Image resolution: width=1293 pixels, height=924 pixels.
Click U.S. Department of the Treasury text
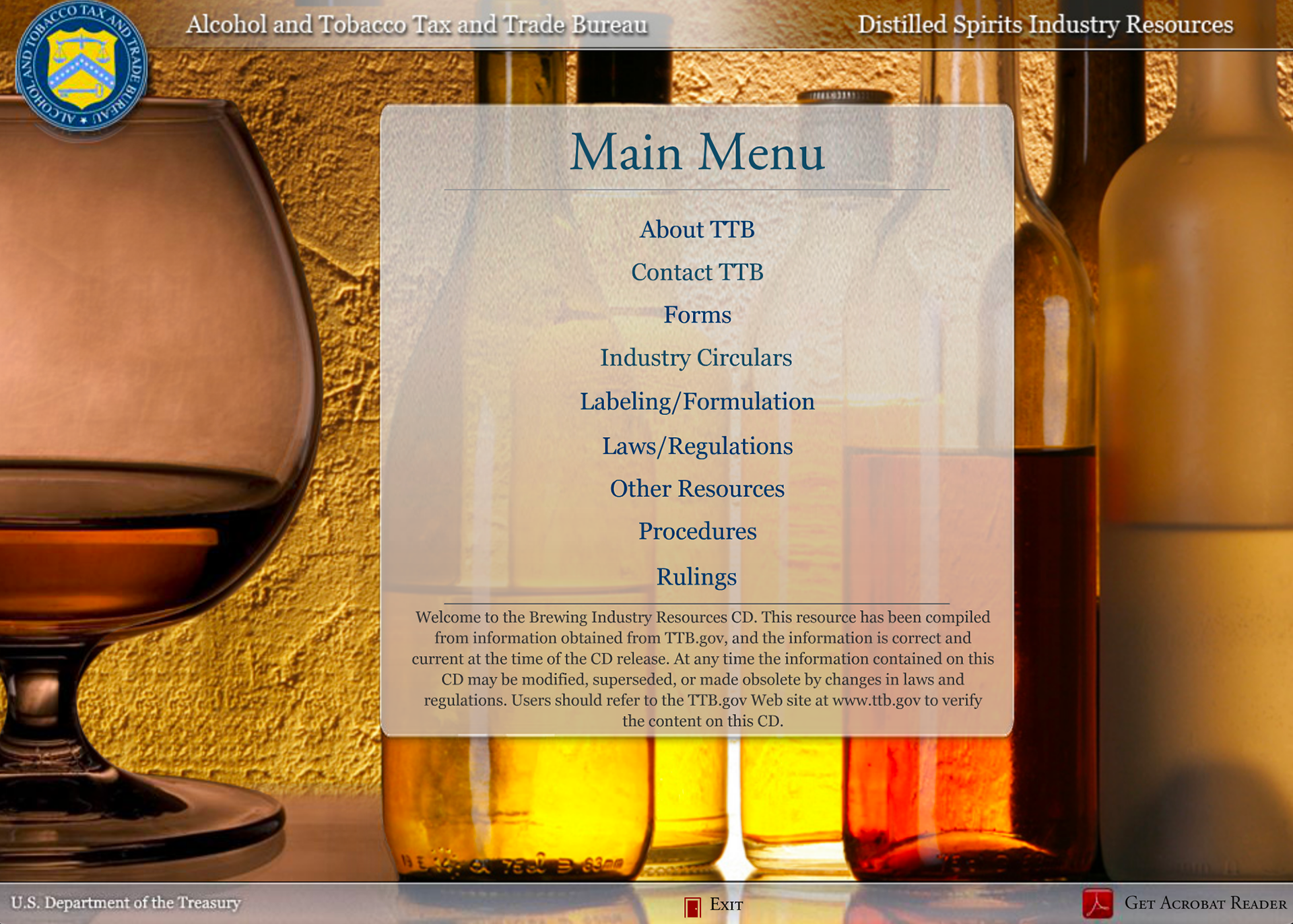pyautogui.click(x=126, y=902)
